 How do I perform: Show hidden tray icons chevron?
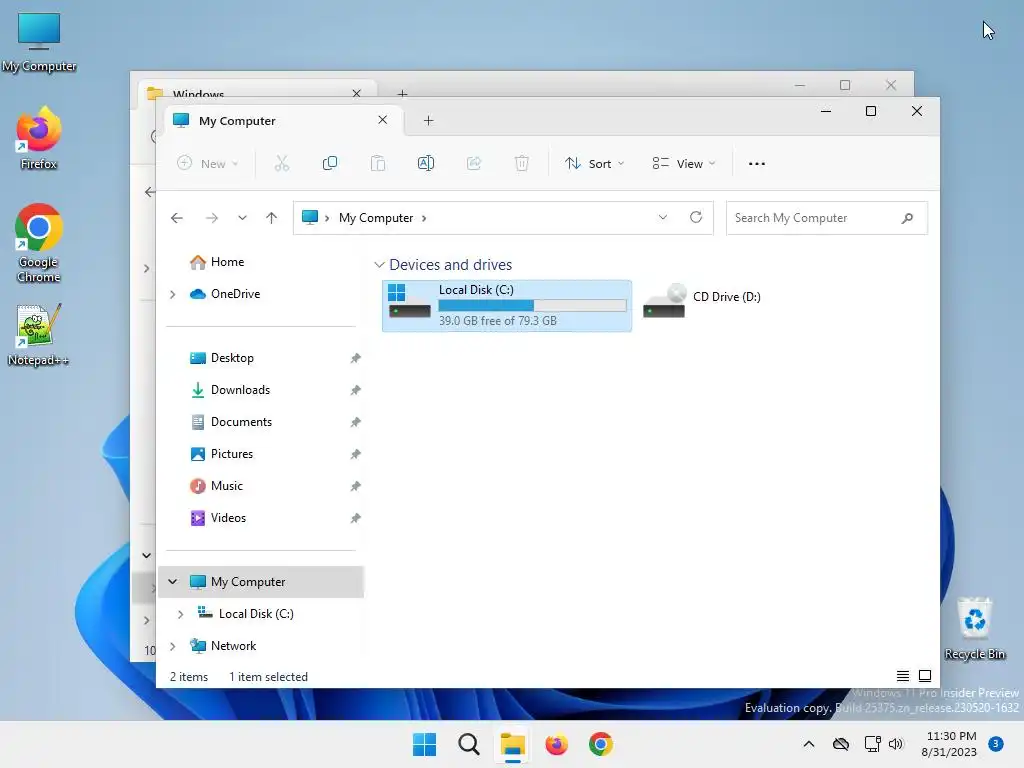point(808,744)
